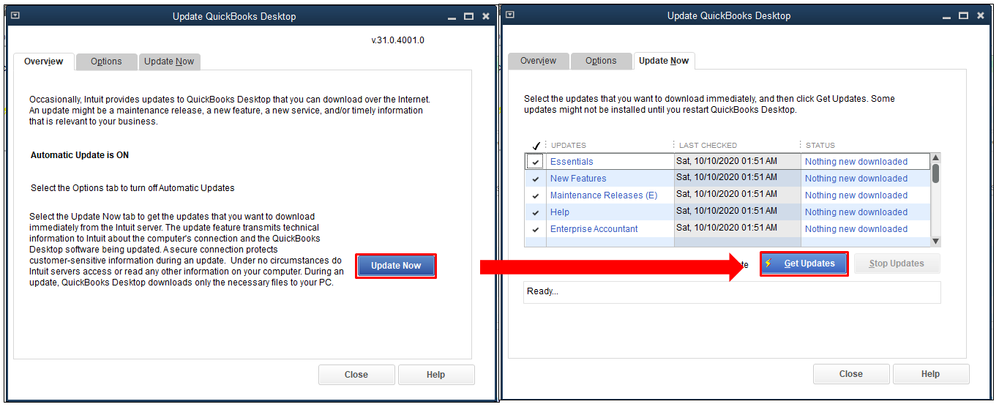
Task: Toggle the select-all checkmark column header
Action: (535, 145)
